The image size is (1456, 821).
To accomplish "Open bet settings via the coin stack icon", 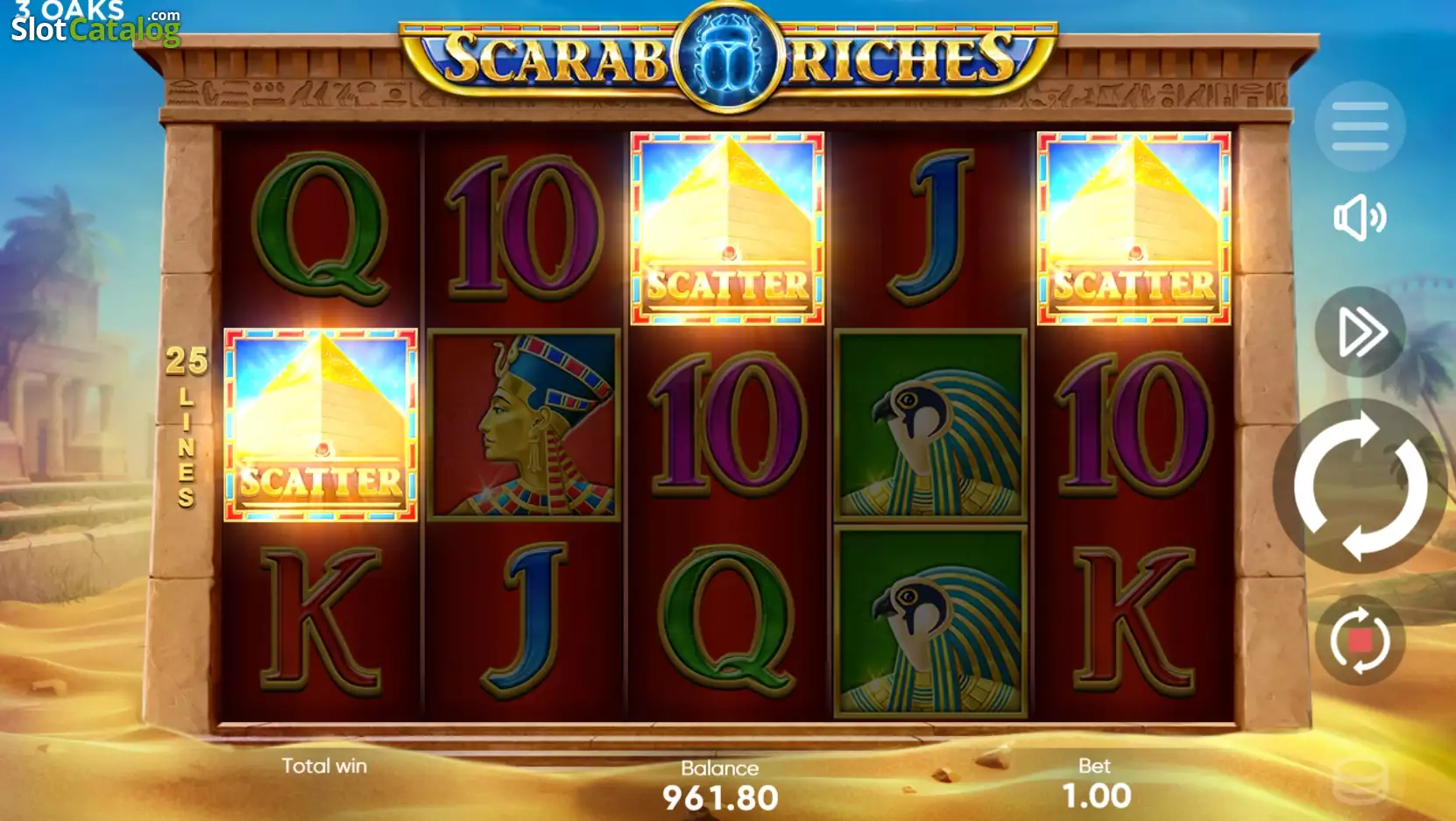I will tap(1360, 780).
